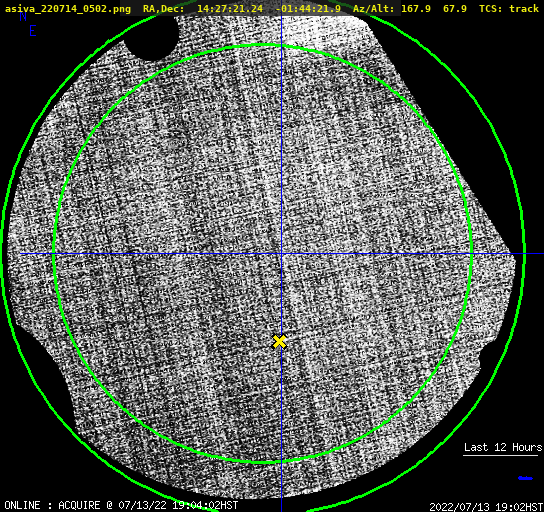Viewport: 544px width, 512px height.
Task: Click the azimuth value 167.9
Action: pyautogui.click(x=416, y=8)
